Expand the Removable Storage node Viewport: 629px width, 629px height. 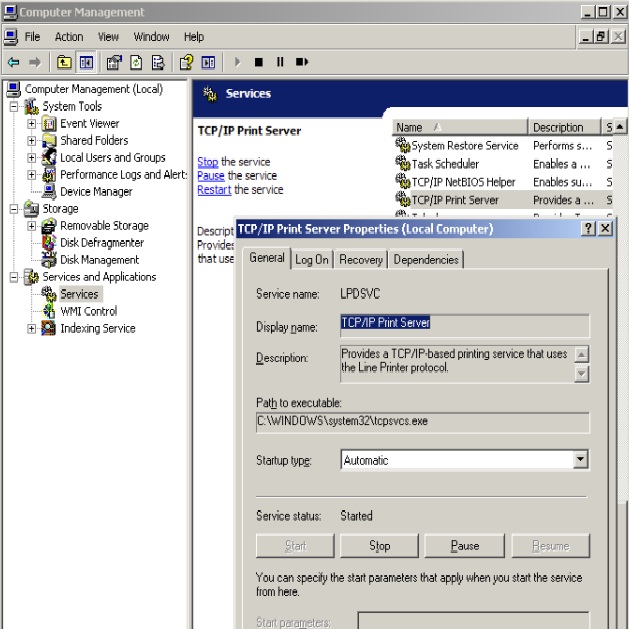pos(31,226)
